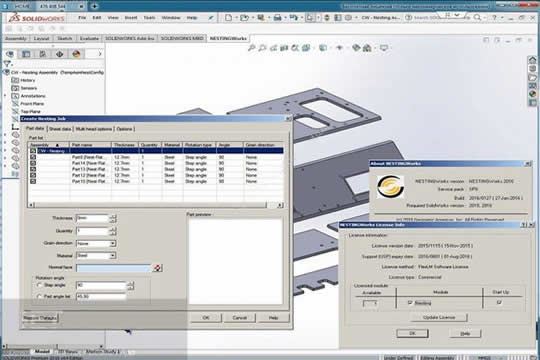Click the Print icon in toolbar
Image resolution: width=540 pixels, height=360 pixels.
[x=277, y=18]
